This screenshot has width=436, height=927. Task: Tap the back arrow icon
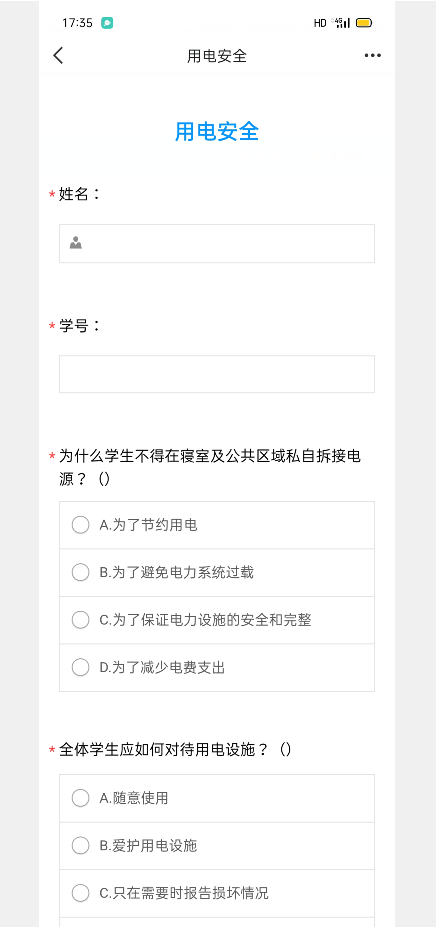coord(58,56)
